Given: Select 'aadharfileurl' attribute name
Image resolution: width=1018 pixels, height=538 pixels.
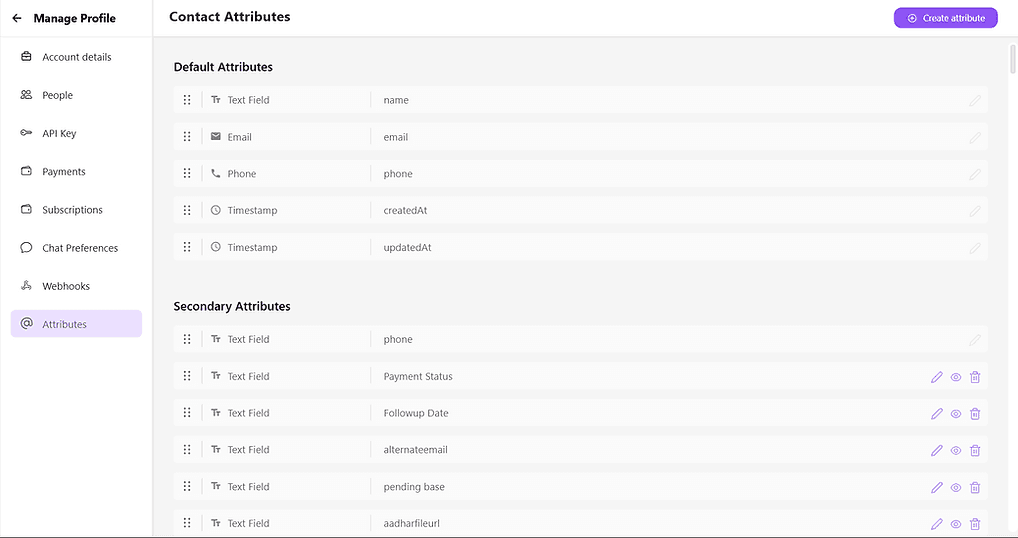Looking at the screenshot, I should tap(411, 523).
